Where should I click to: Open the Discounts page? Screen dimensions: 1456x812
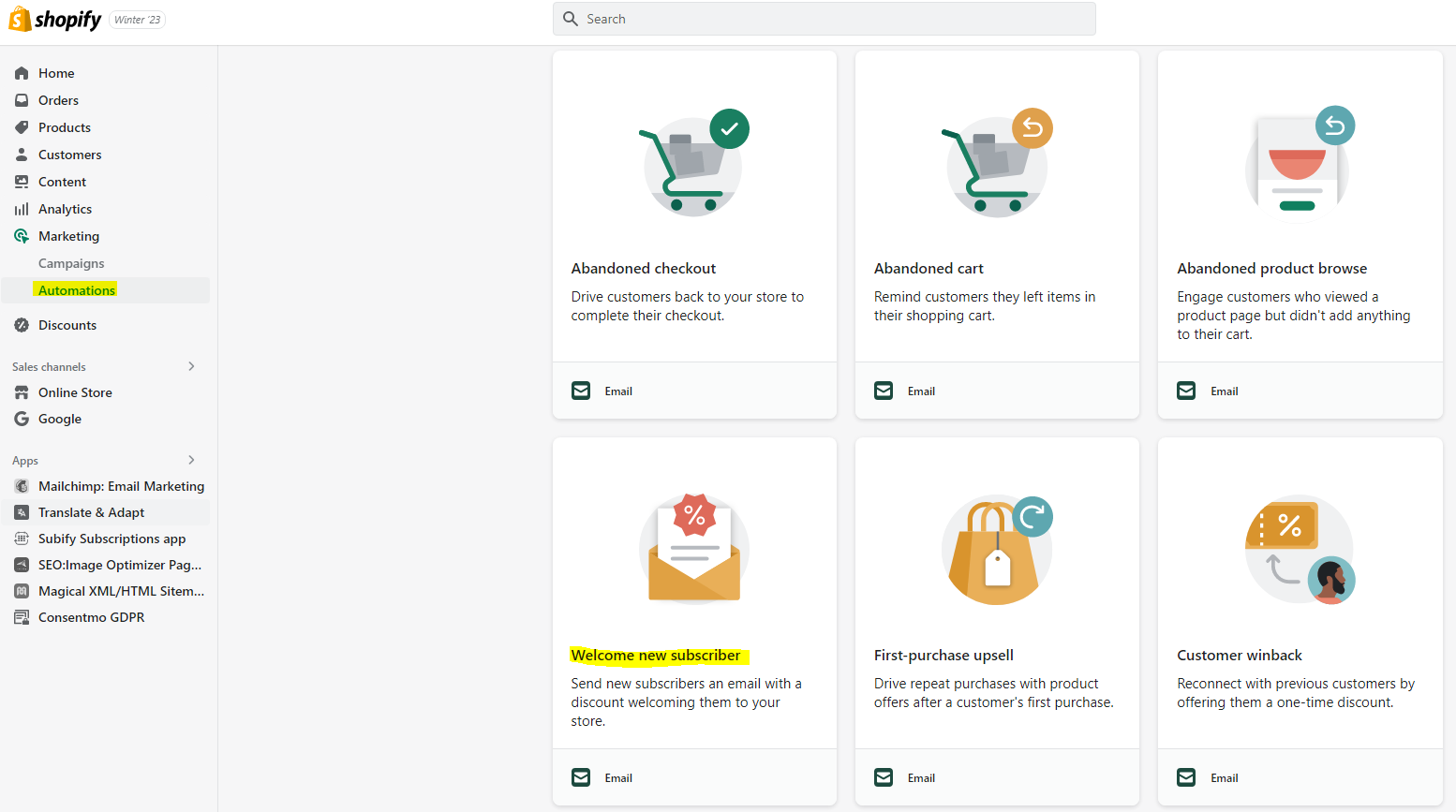[x=67, y=325]
